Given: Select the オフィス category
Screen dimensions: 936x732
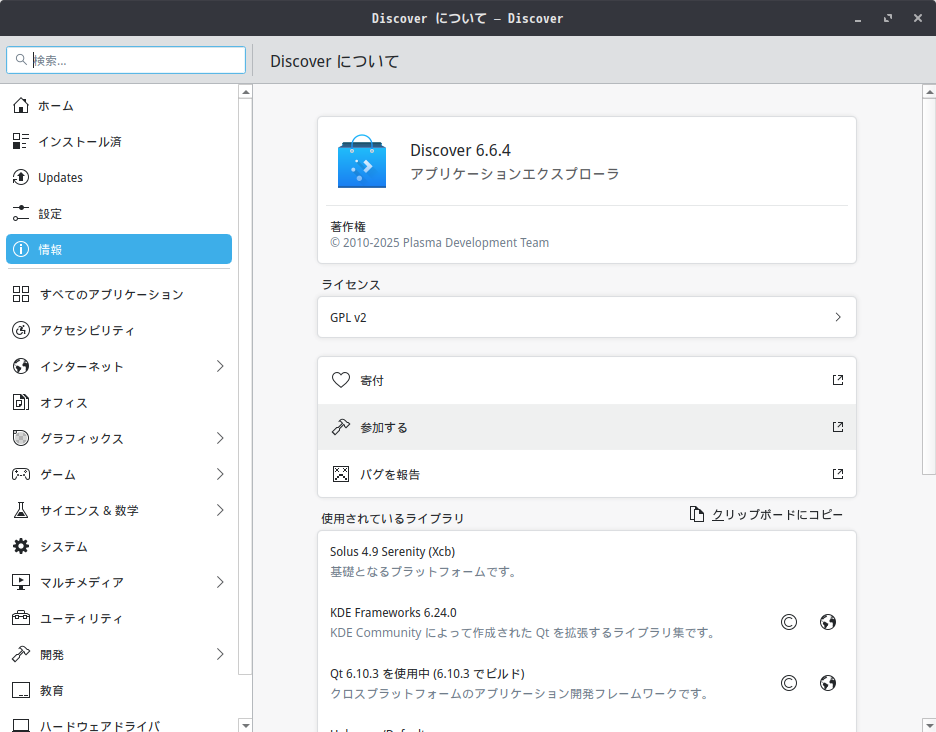Looking at the screenshot, I should coord(119,402).
